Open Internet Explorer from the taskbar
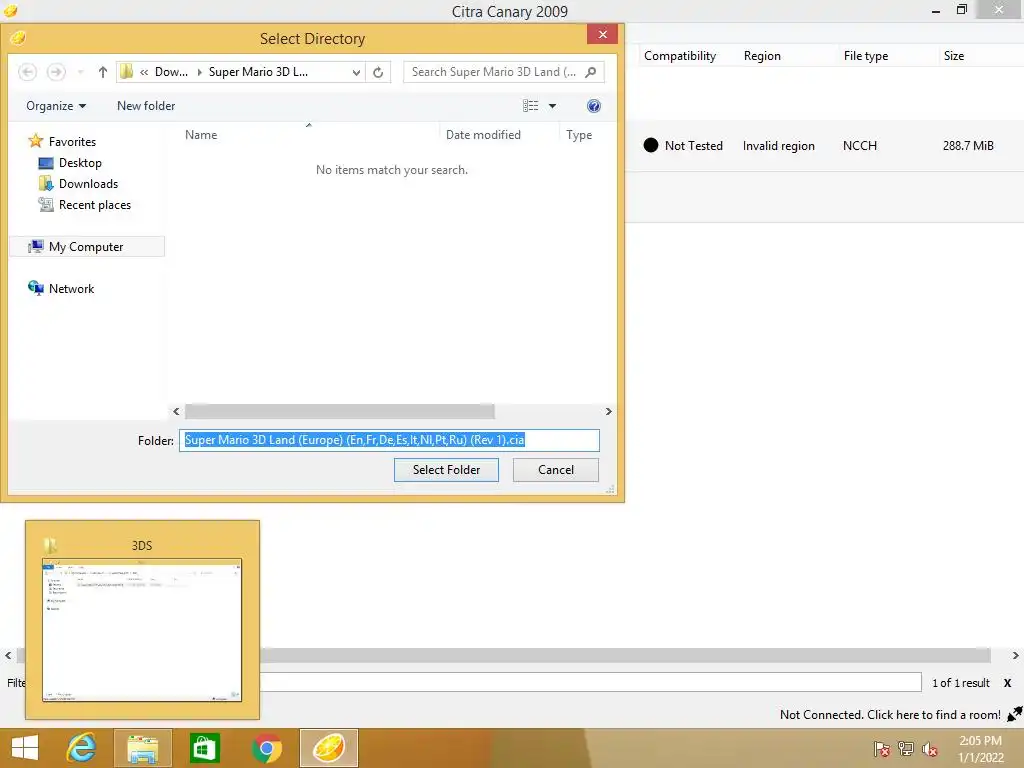Screen dimensions: 1024x768 [x=82, y=748]
